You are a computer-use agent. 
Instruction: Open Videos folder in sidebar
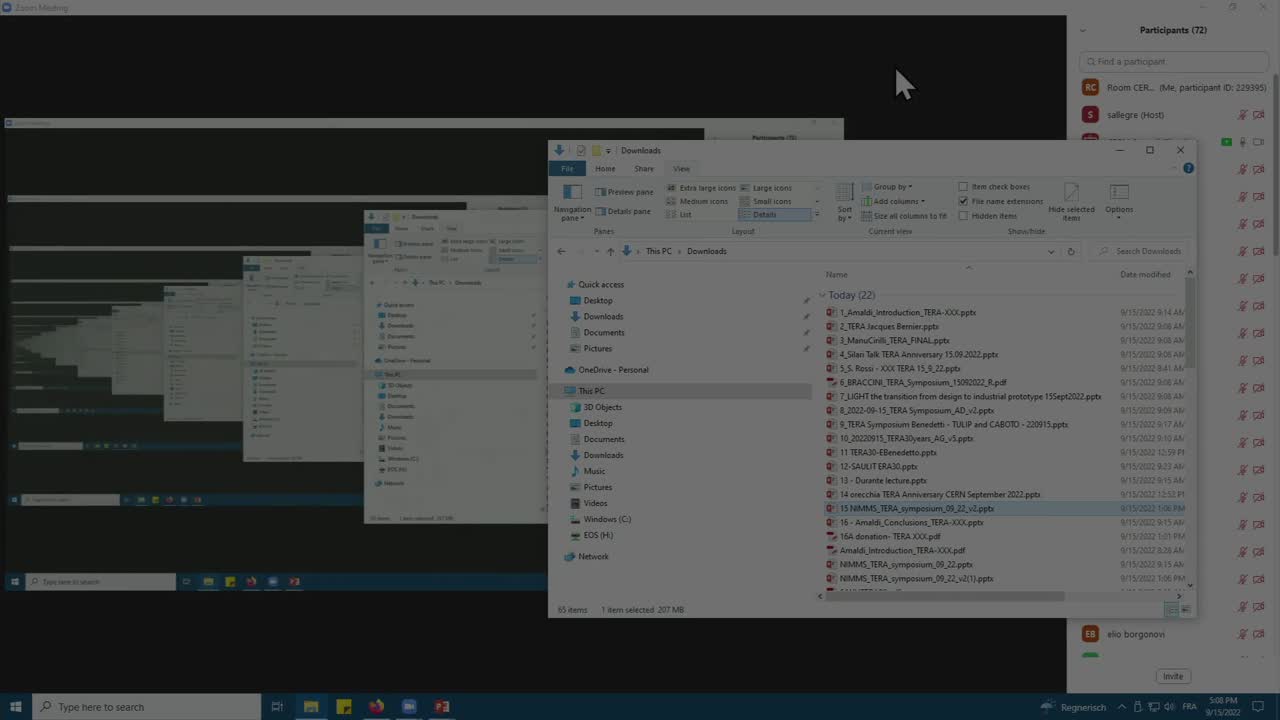coord(595,503)
